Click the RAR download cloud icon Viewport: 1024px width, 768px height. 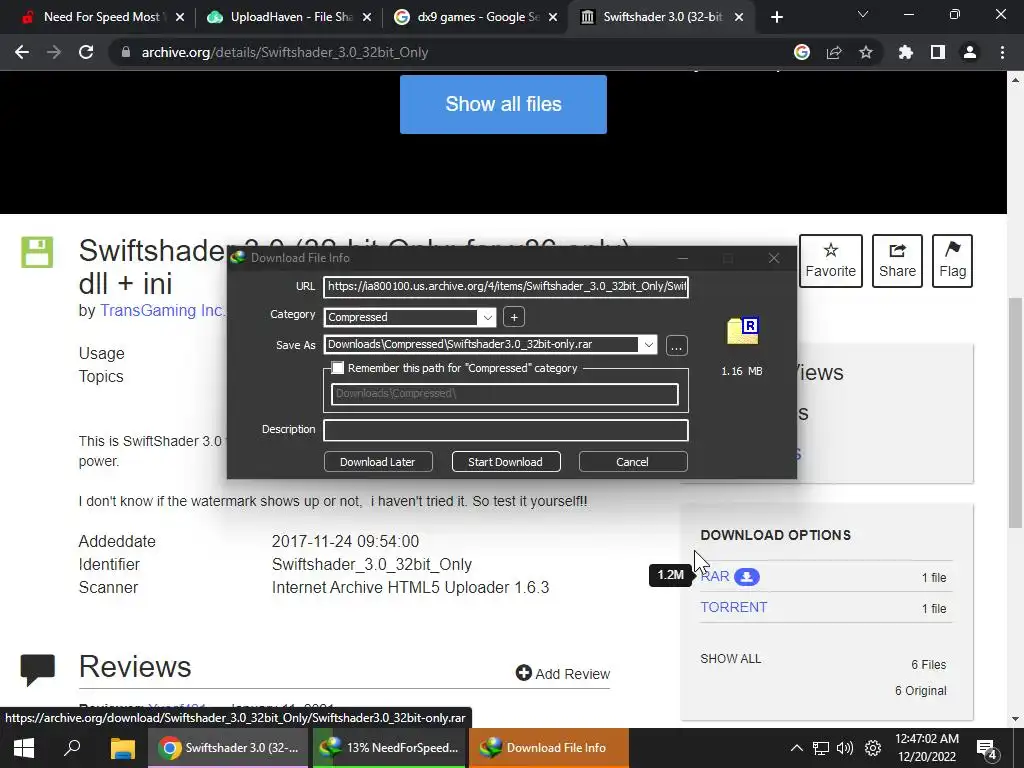click(746, 577)
